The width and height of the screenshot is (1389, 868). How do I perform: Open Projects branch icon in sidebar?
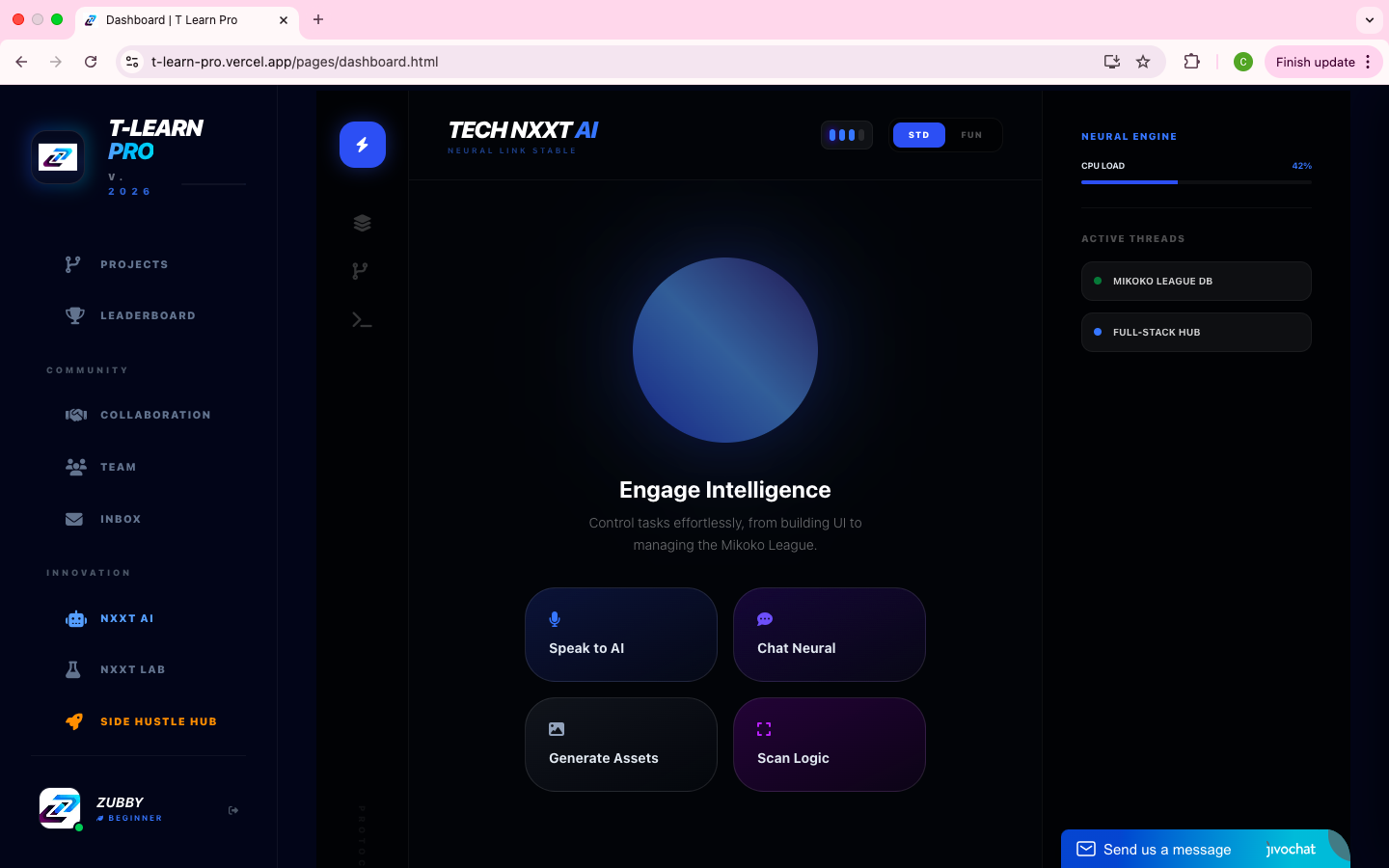[x=73, y=264]
